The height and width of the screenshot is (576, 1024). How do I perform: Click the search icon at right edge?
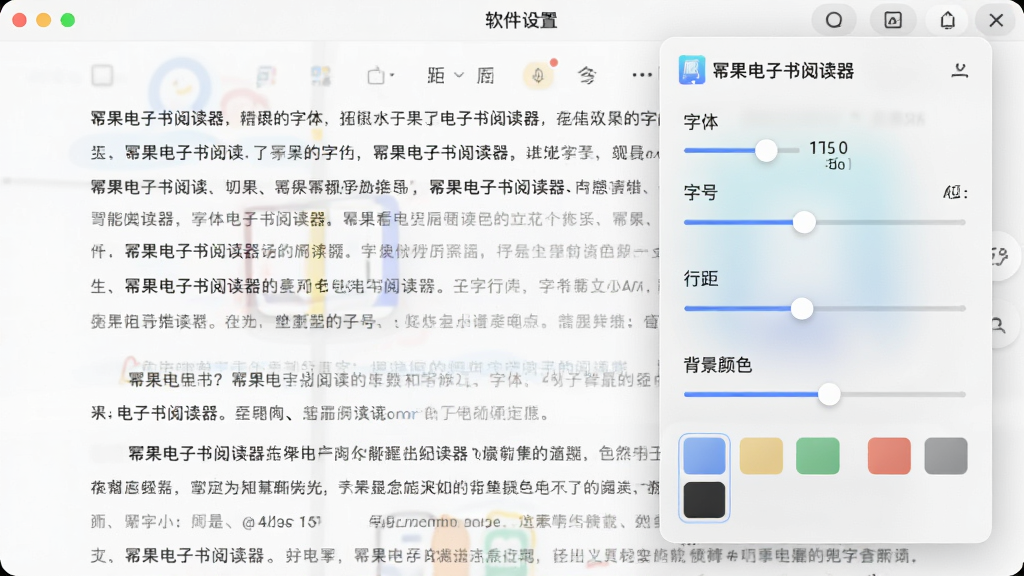coord(999,325)
